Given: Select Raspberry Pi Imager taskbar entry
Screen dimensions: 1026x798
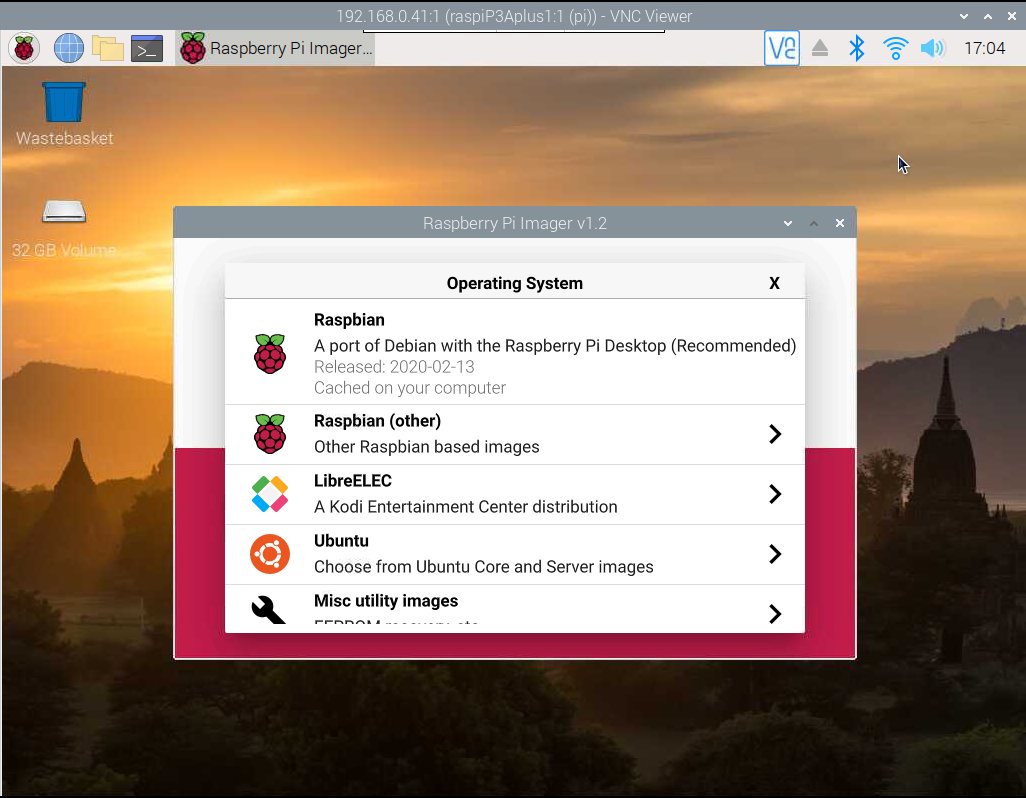Looking at the screenshot, I should pyautogui.click(x=275, y=48).
